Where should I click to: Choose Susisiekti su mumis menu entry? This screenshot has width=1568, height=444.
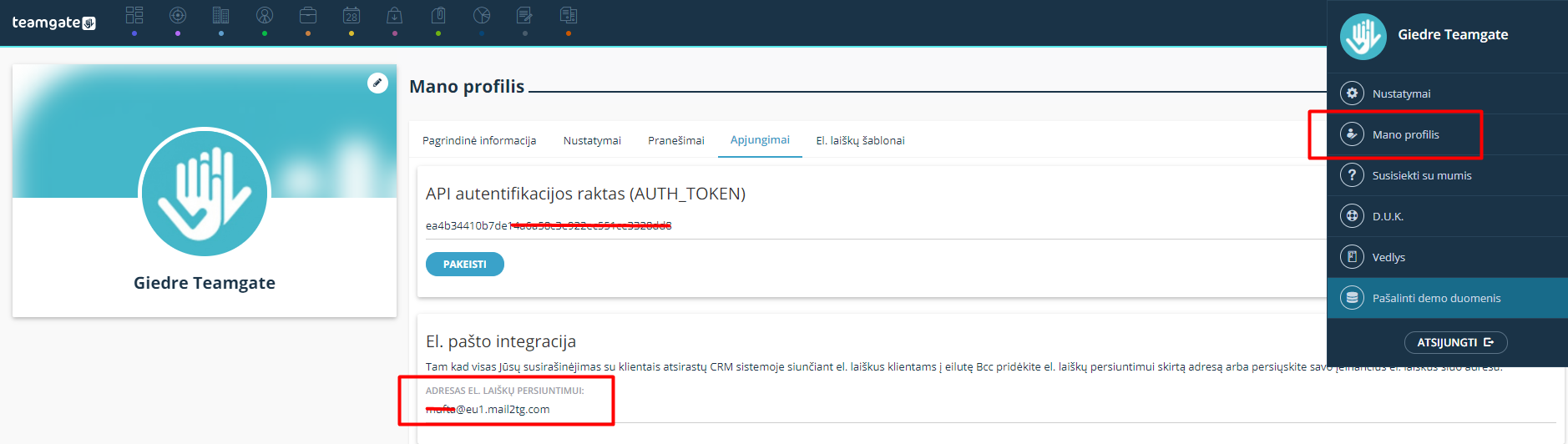(1447, 175)
